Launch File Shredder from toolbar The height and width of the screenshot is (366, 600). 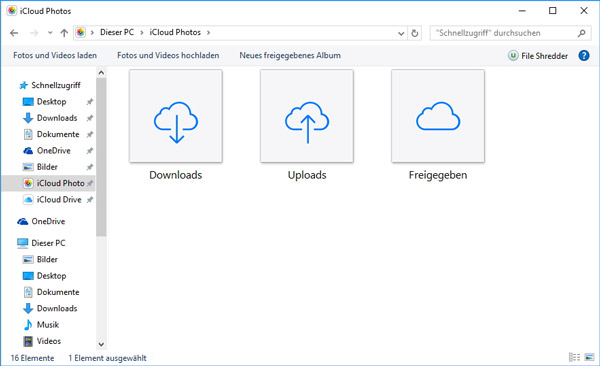click(538, 56)
